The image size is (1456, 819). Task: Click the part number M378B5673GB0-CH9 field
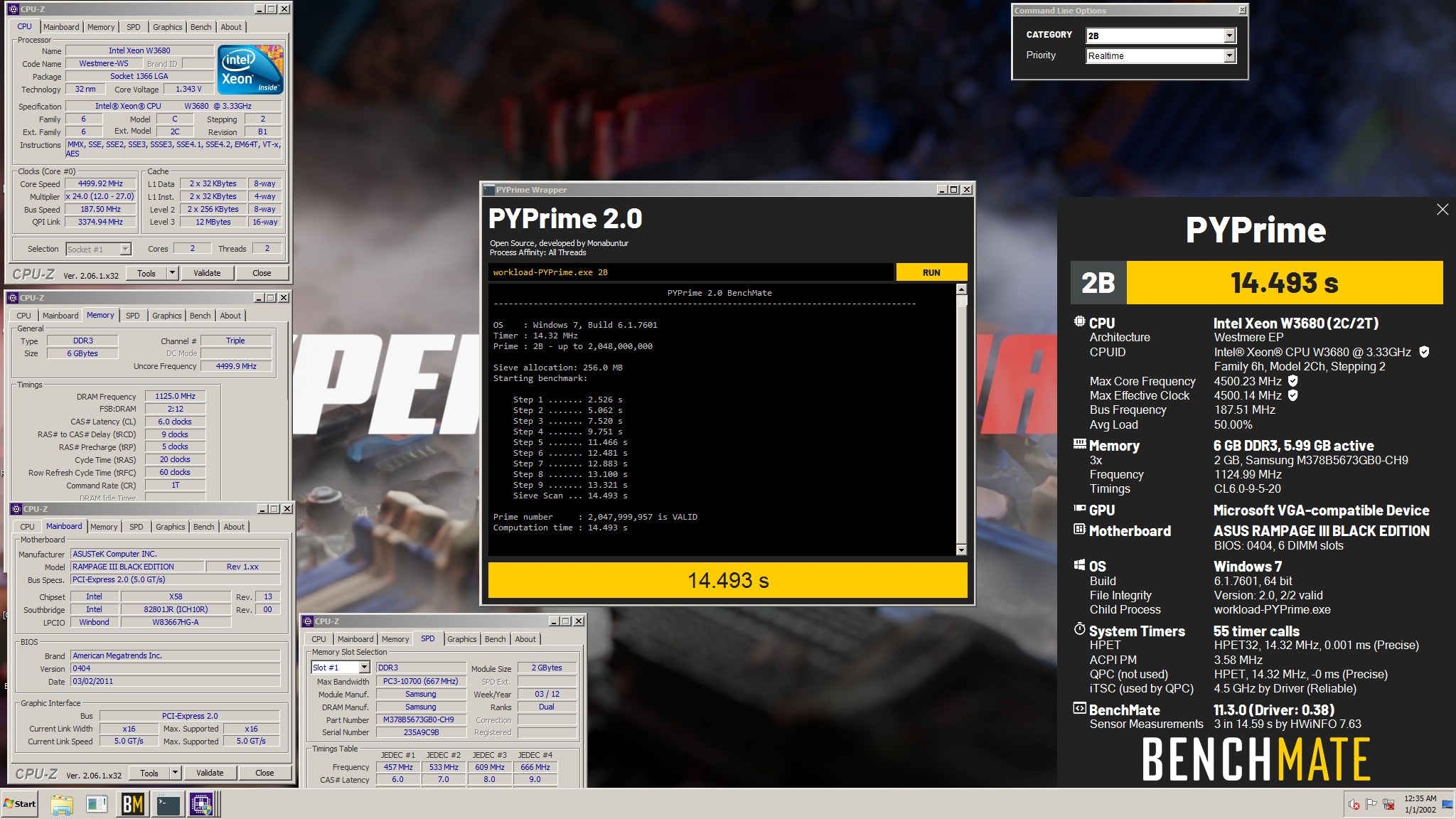point(420,719)
